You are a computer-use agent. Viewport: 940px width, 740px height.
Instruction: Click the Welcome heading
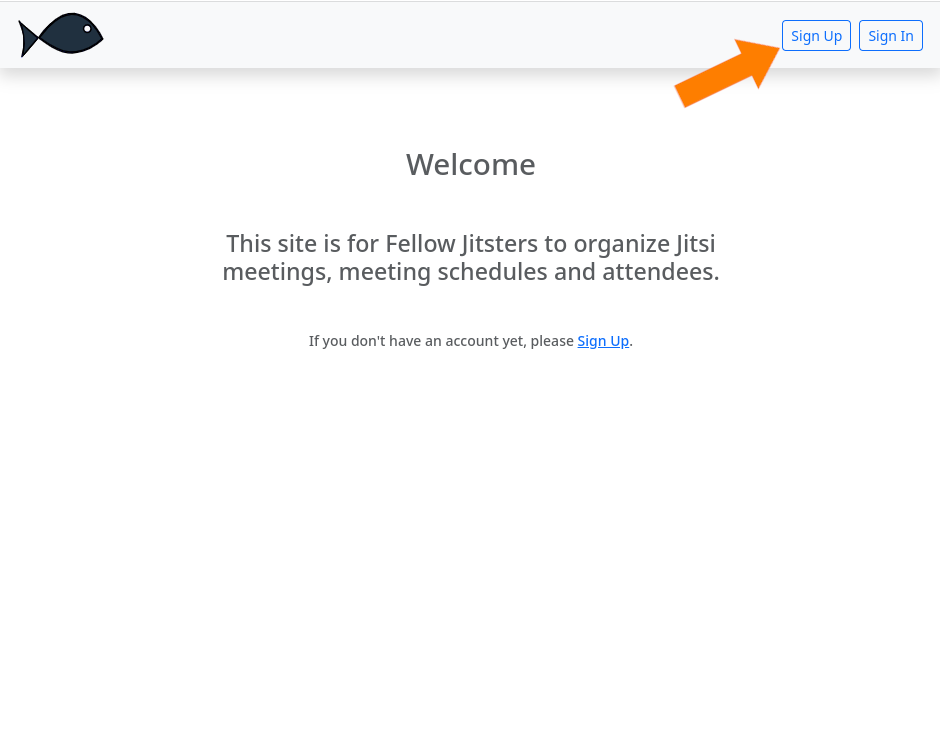tap(470, 165)
